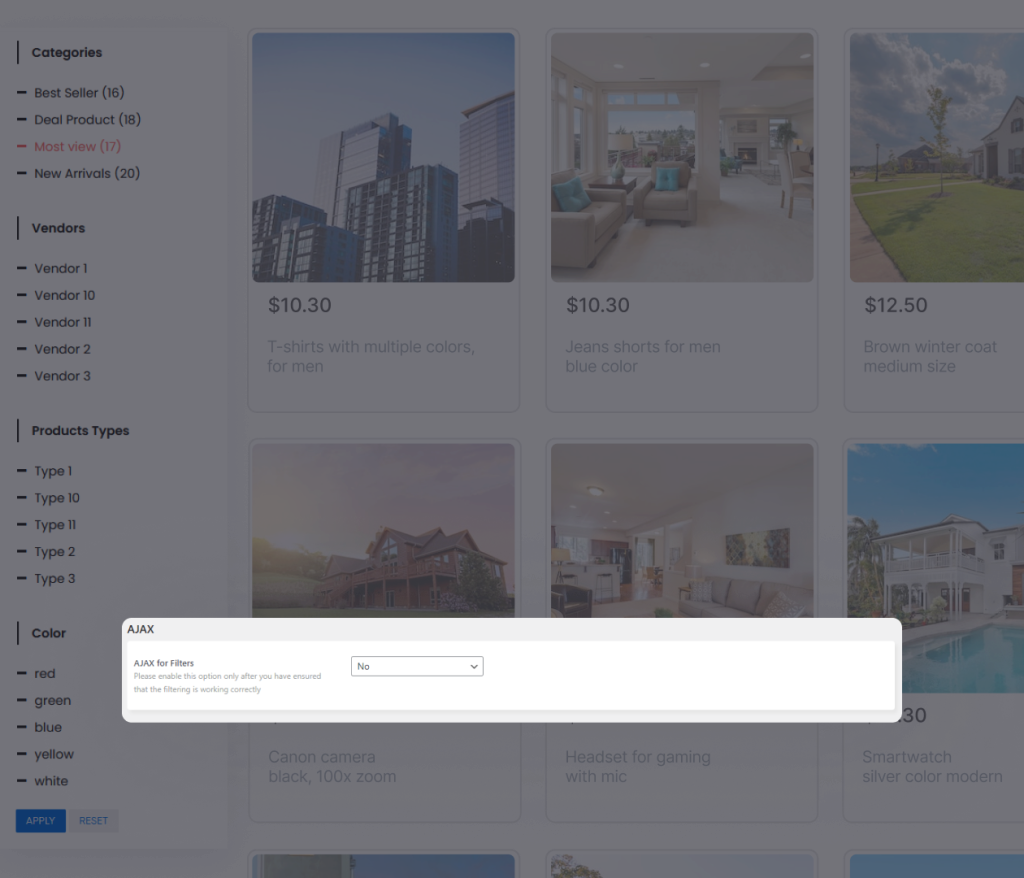
Task: Select New Arrivals (20) category
Action: point(87,173)
